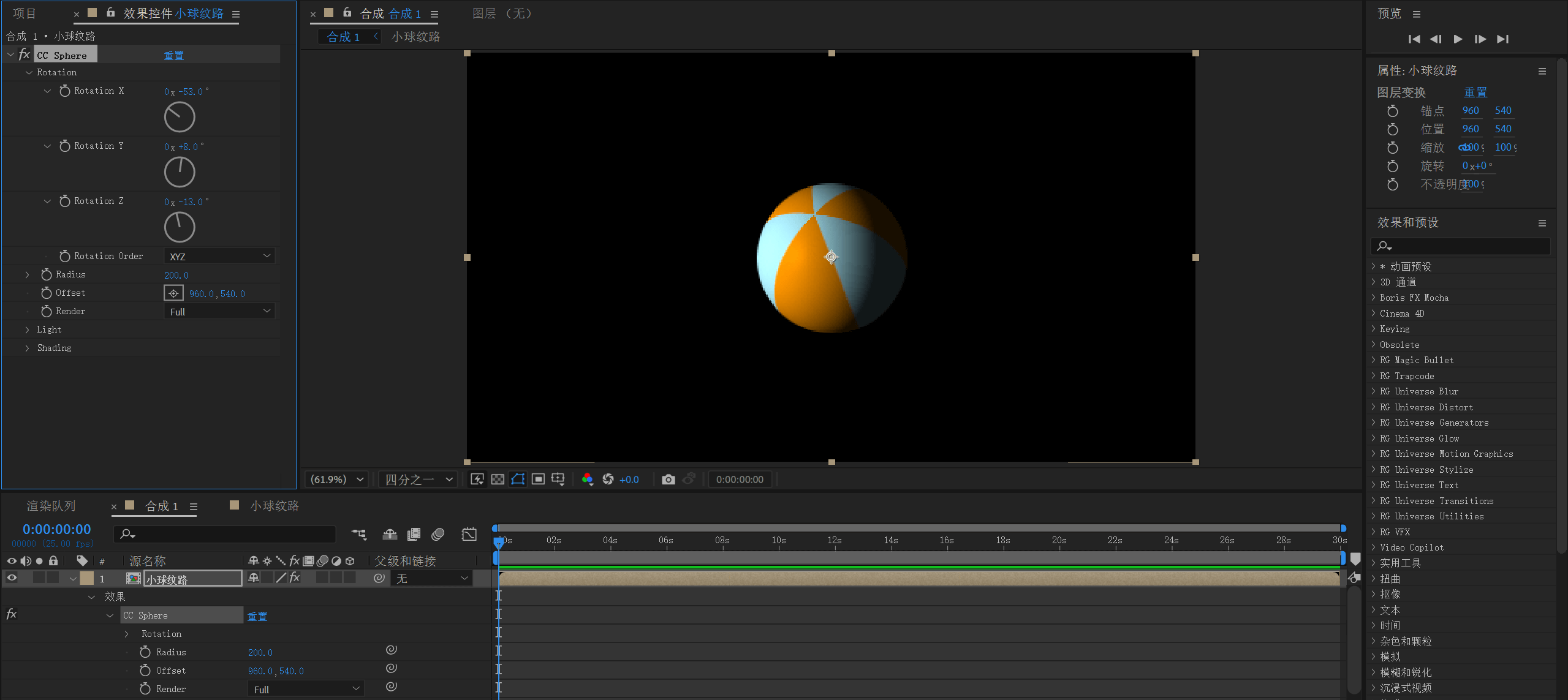Click parent pick whip for 小球纹路 layer

pyautogui.click(x=379, y=578)
